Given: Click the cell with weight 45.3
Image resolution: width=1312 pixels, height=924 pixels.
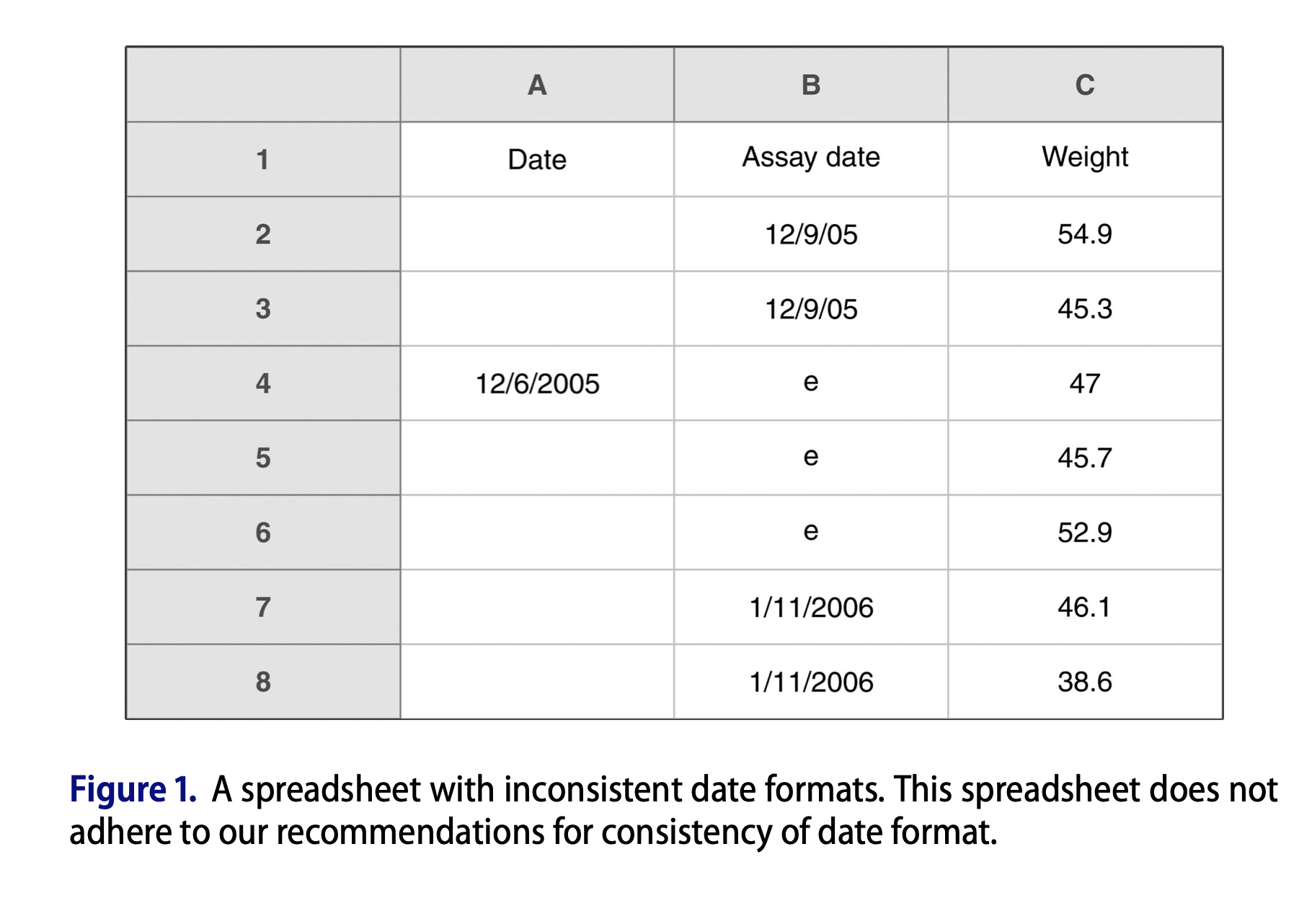Looking at the screenshot, I should pos(1085,309).
